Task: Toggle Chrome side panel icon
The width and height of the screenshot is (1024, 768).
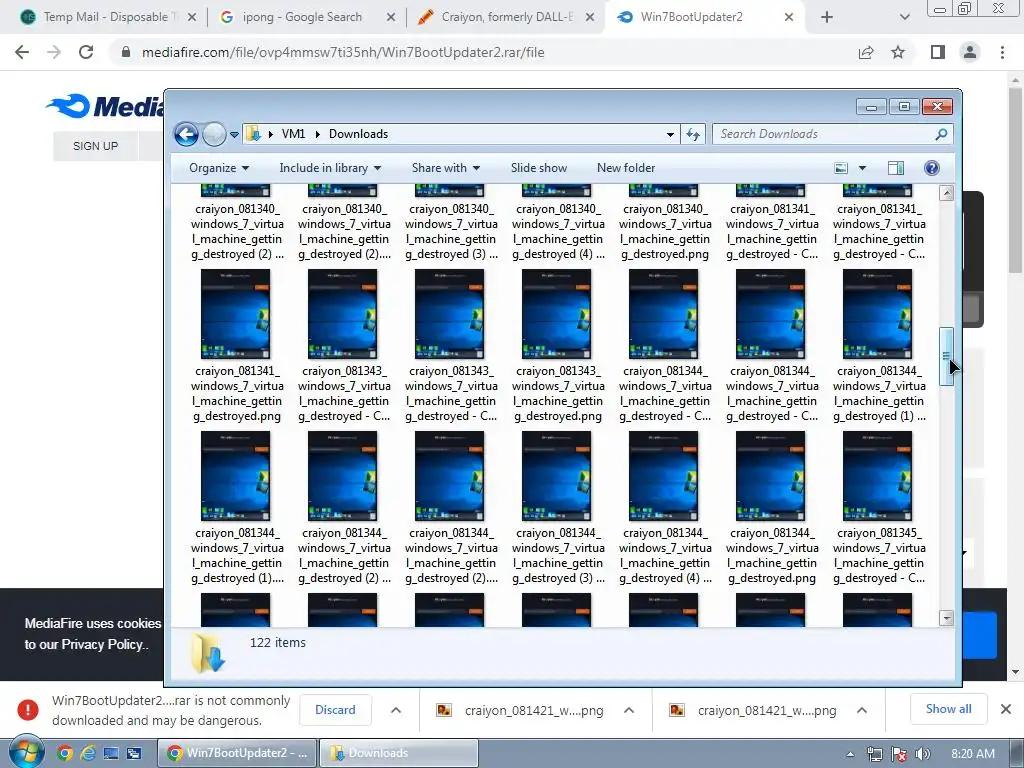Action: [x=938, y=52]
